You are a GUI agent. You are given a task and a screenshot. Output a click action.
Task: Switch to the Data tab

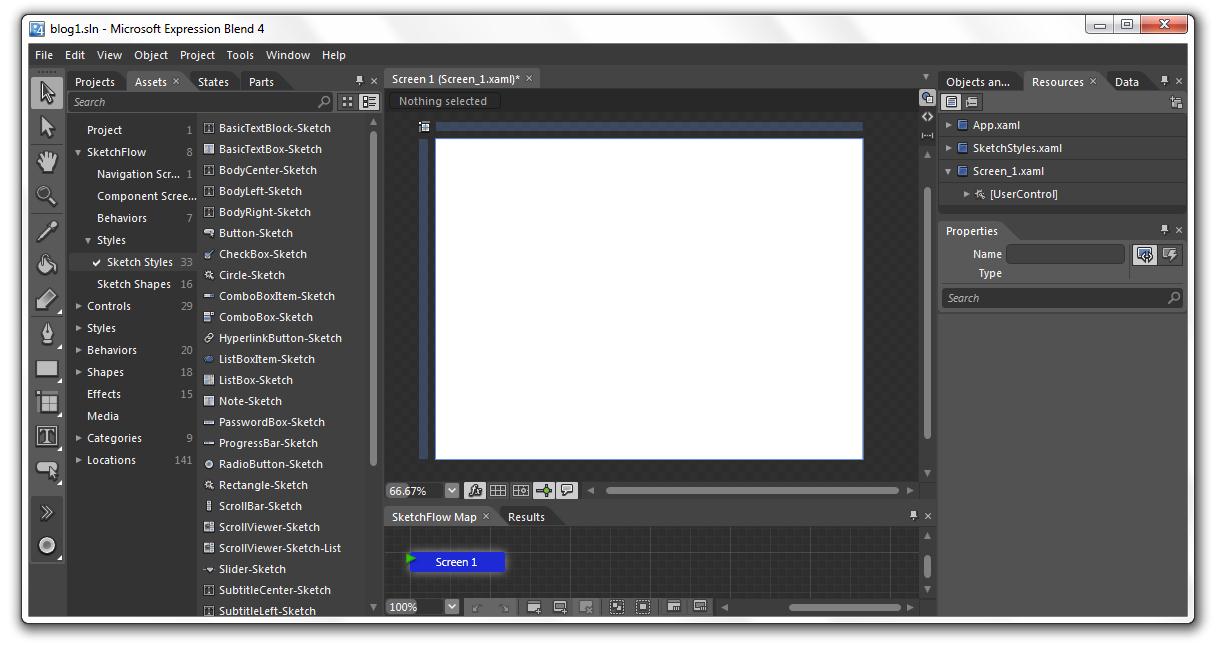(1126, 81)
